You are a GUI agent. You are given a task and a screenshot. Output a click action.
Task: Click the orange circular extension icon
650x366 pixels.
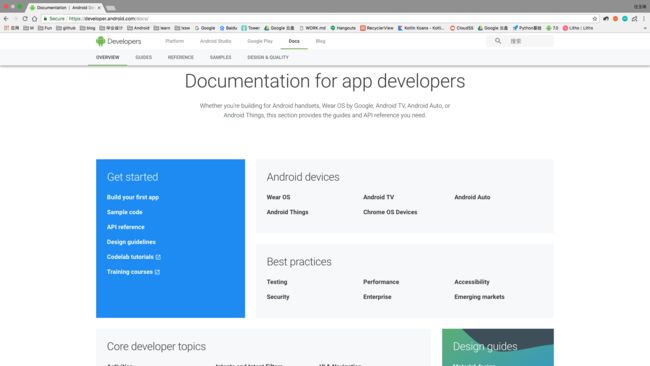click(615, 19)
